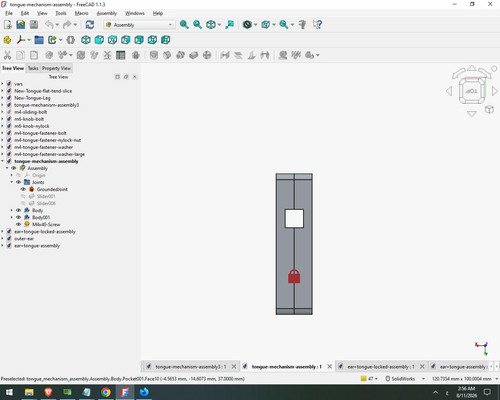Rotate view with navigation cube up arrow
500x400 pixels.
point(472,68)
